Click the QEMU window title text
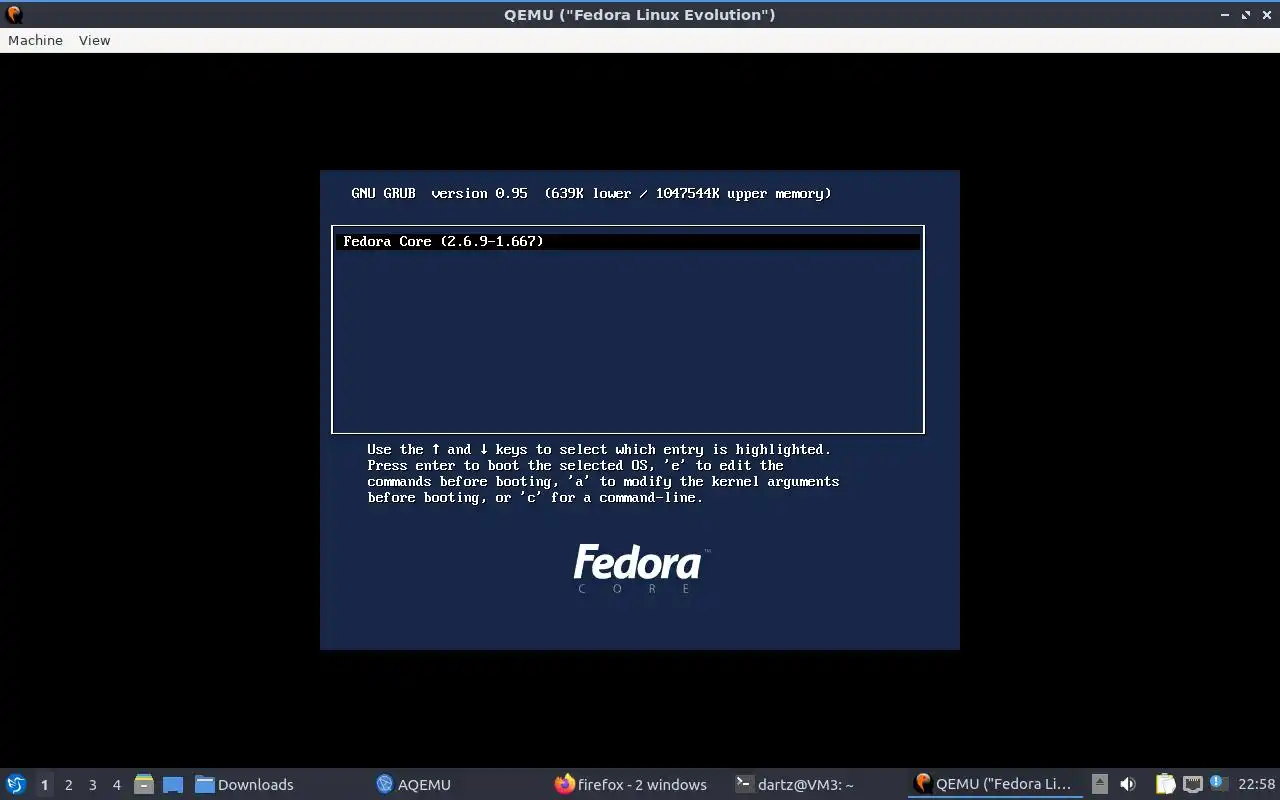Screen dimensions: 1280x800 click(640, 15)
